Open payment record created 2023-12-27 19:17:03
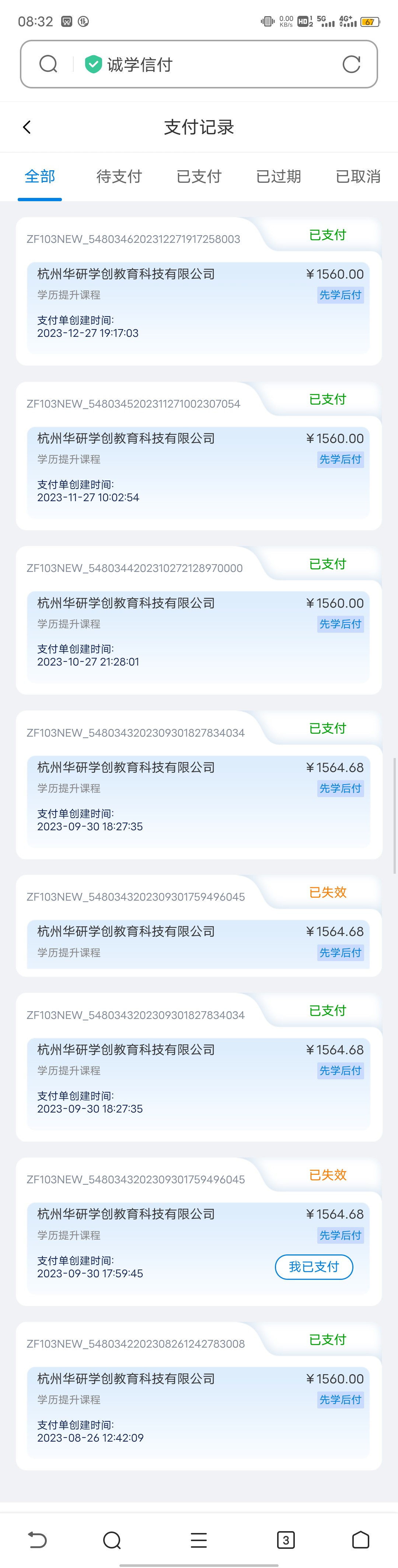 tap(198, 307)
